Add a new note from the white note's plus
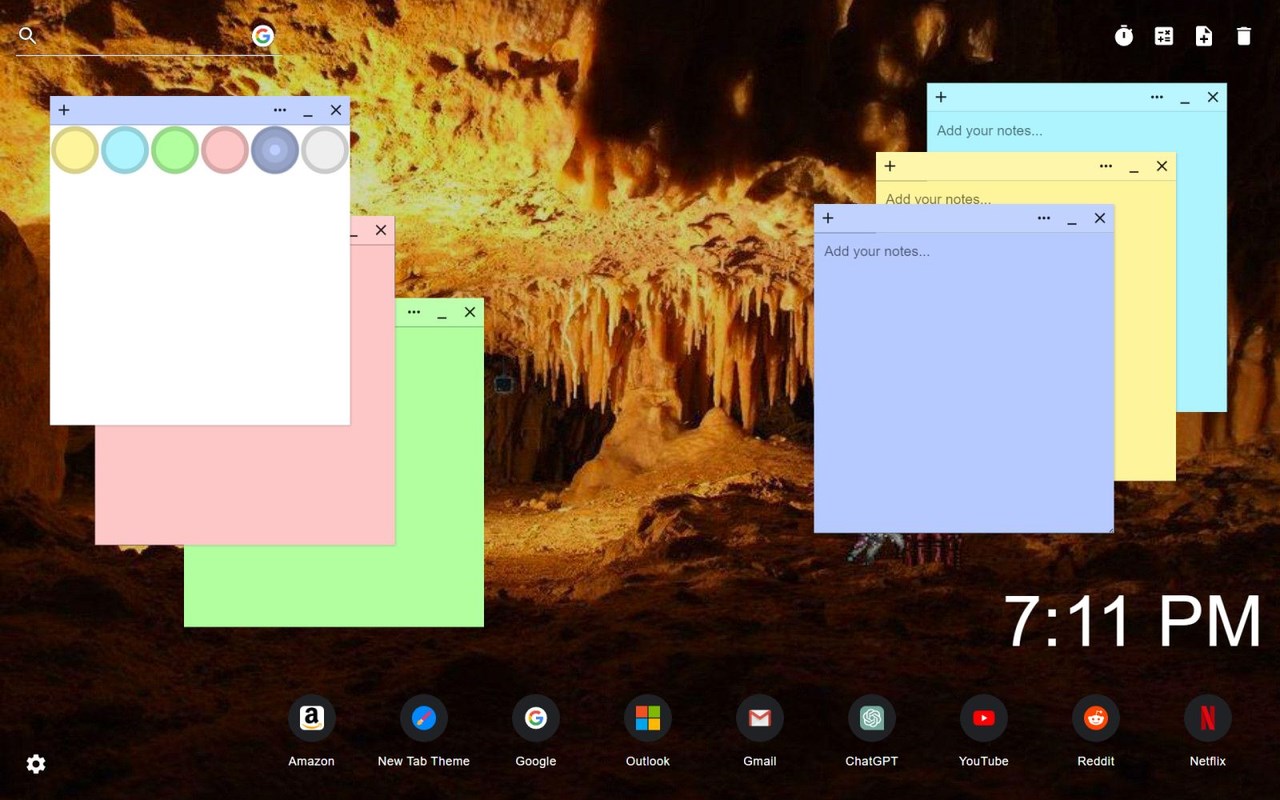 [x=64, y=110]
